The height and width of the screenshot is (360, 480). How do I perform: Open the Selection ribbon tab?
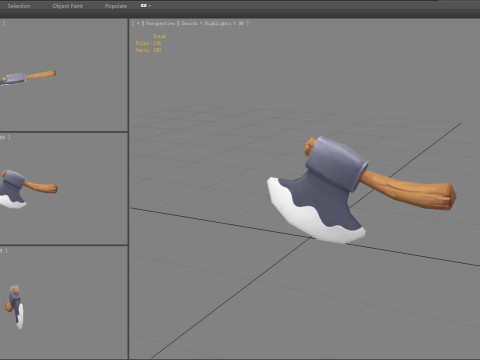(19, 6)
